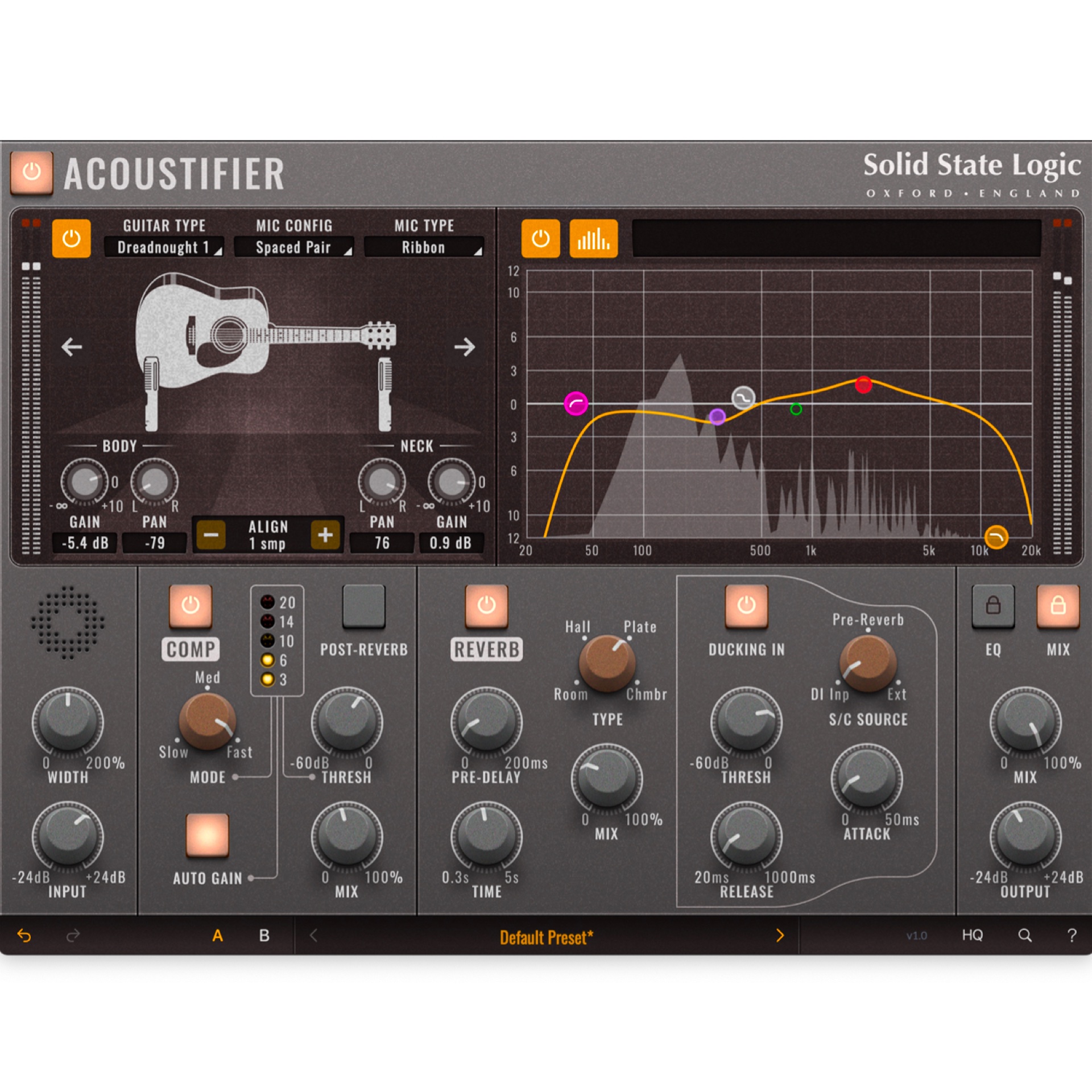Screen dimensions: 1092x1092
Task: Toggle the Reverb power button
Action: tap(486, 606)
